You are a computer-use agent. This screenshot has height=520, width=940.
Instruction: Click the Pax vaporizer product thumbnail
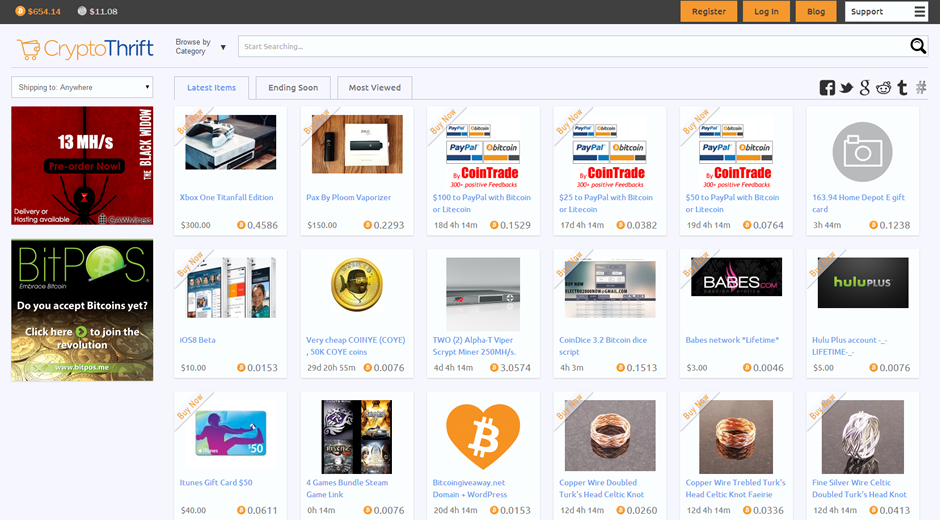[x=357, y=144]
